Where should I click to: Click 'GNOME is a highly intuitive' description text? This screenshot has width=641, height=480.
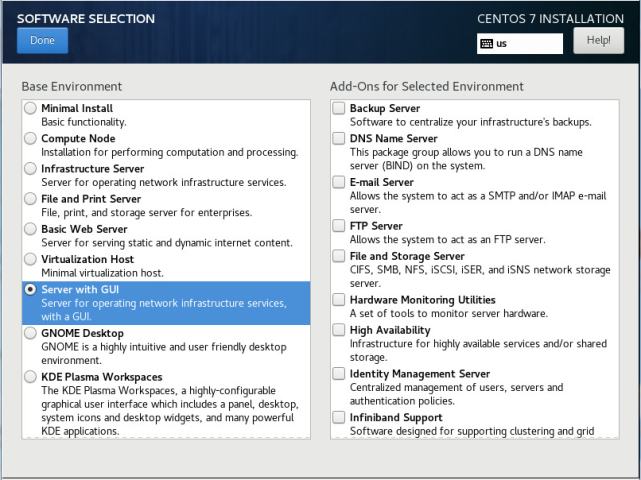pos(164,354)
